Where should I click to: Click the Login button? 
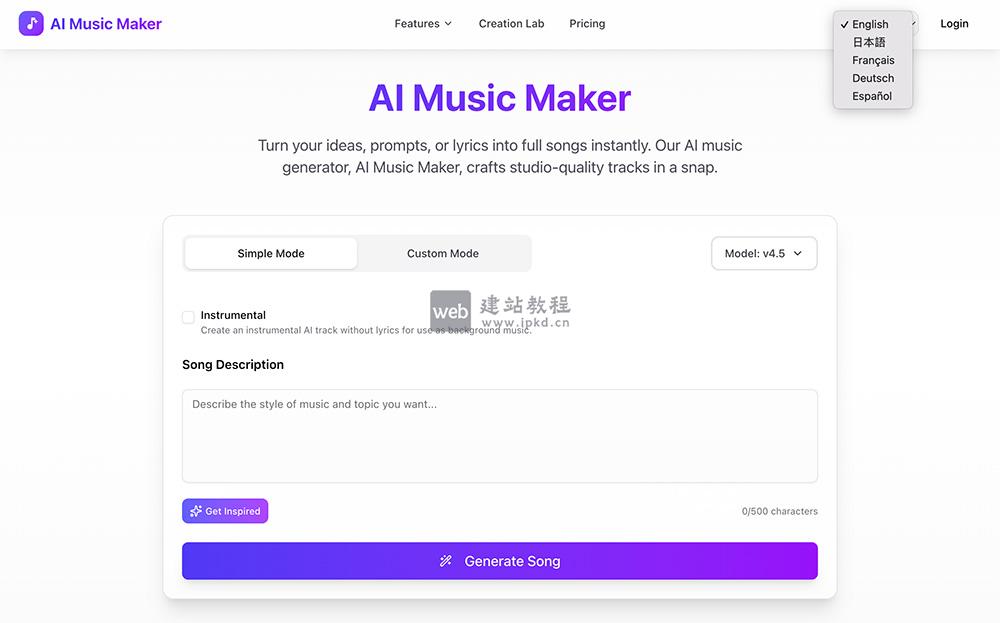[x=954, y=23]
